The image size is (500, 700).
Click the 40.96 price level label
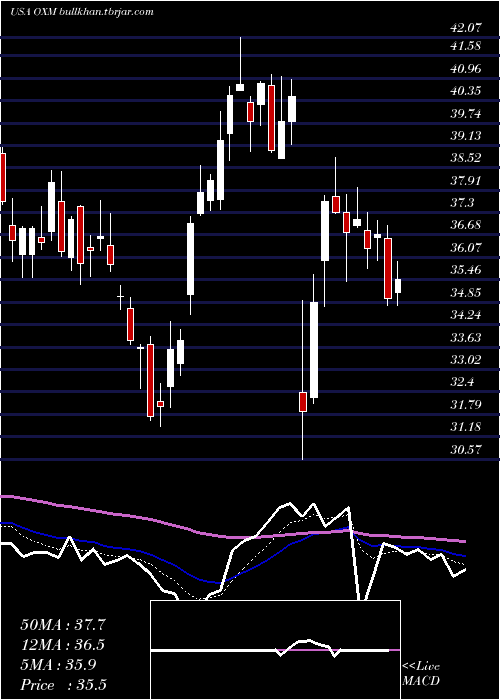pyautogui.click(x=466, y=68)
